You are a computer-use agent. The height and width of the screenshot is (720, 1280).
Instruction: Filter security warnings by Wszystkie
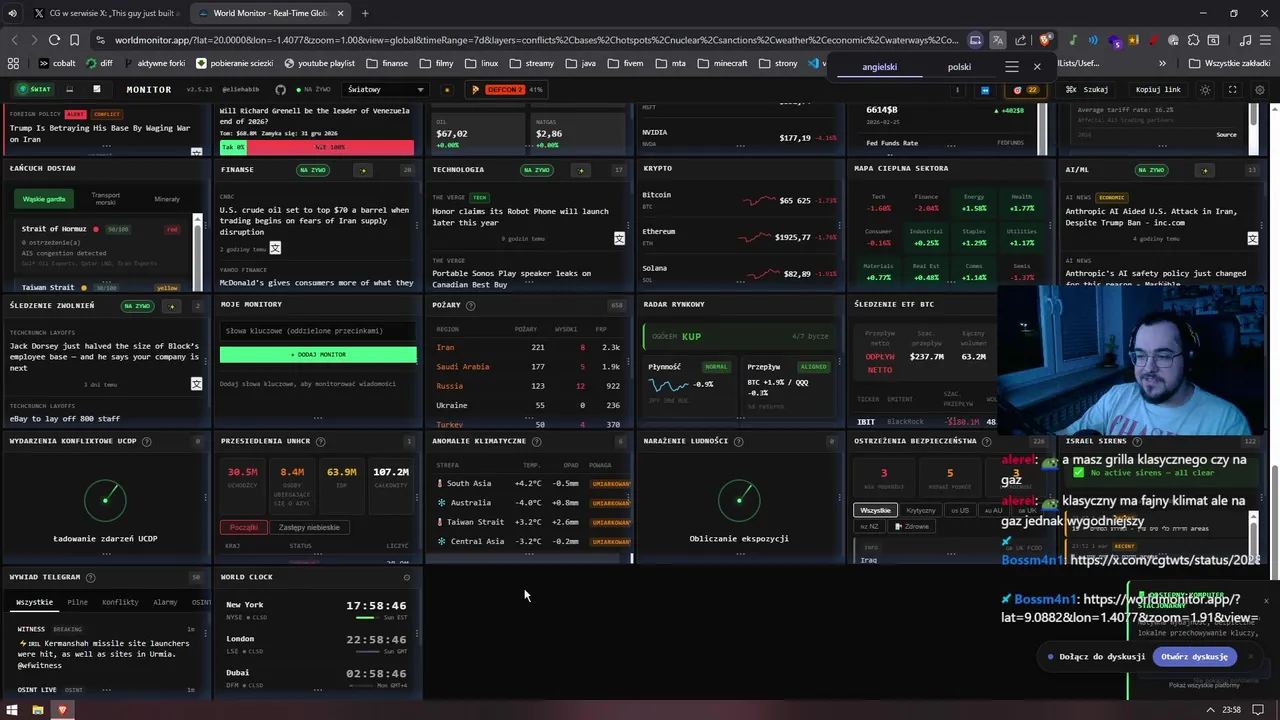pyautogui.click(x=875, y=510)
